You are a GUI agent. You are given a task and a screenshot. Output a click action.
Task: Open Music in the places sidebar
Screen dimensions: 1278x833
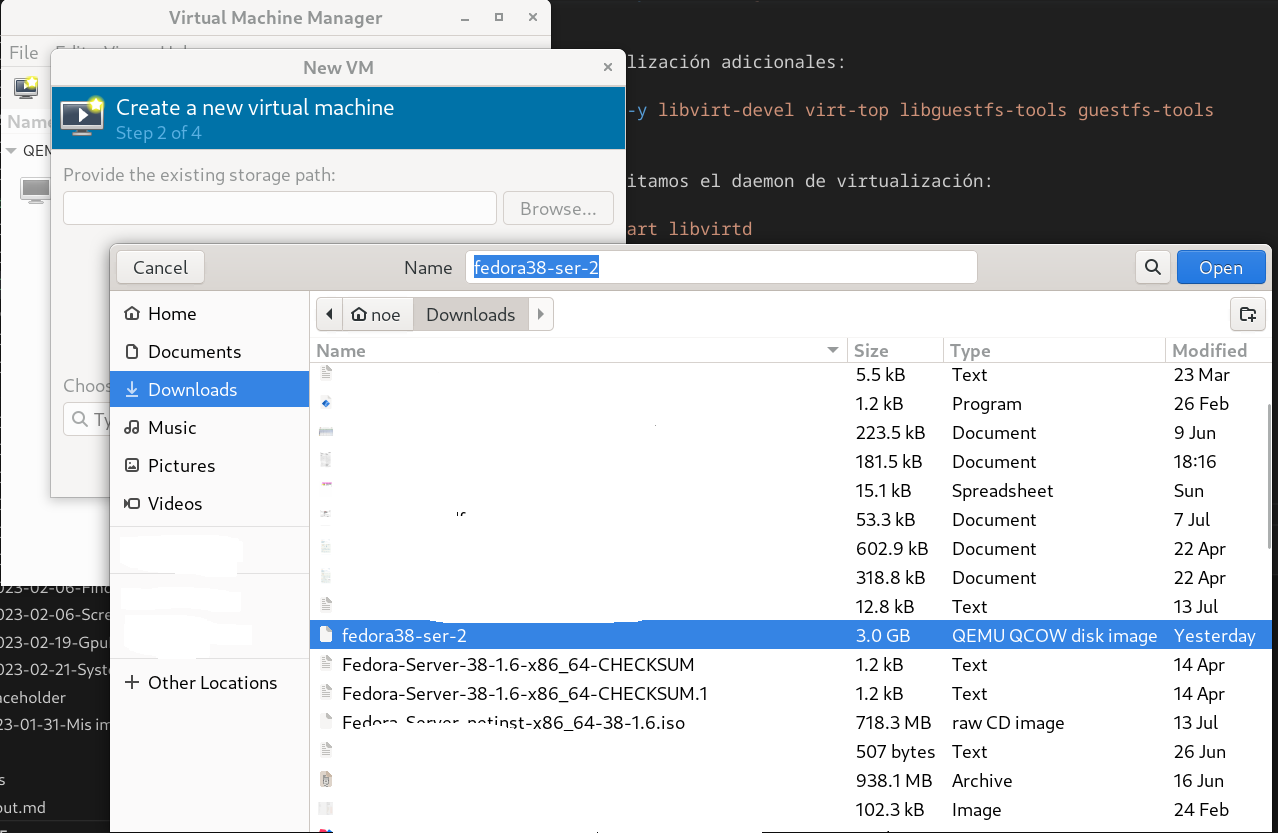pos(209,428)
